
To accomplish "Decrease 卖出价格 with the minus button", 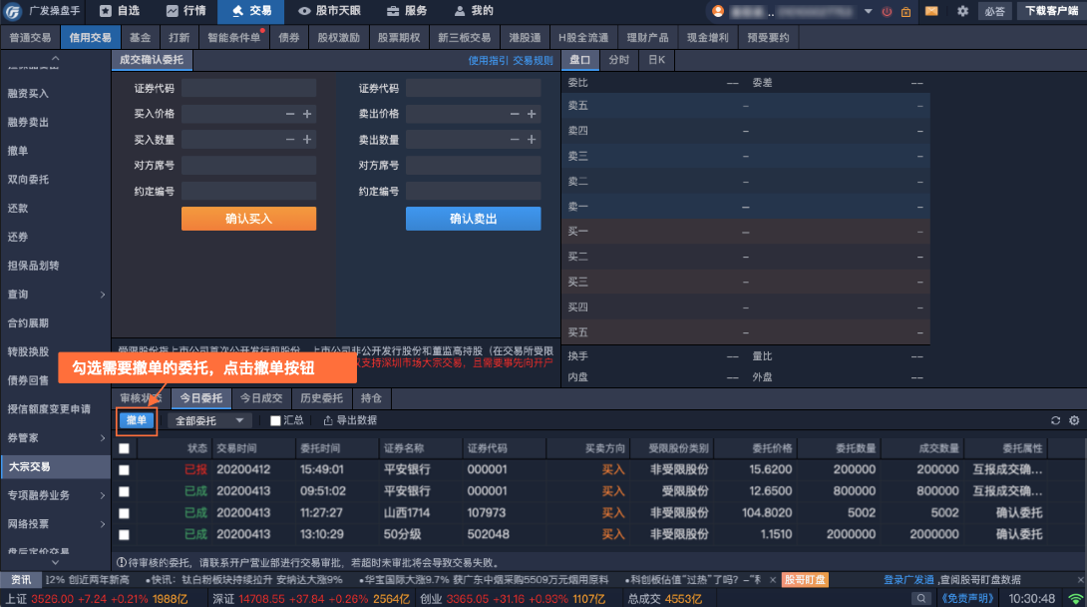I will pyautogui.click(x=514, y=114).
